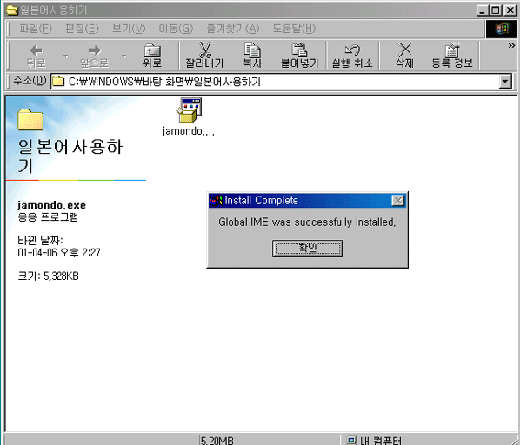Viewport: 520px width, 445px height.
Task: Show hidden toolbar buttons via chevron
Action: point(512,46)
